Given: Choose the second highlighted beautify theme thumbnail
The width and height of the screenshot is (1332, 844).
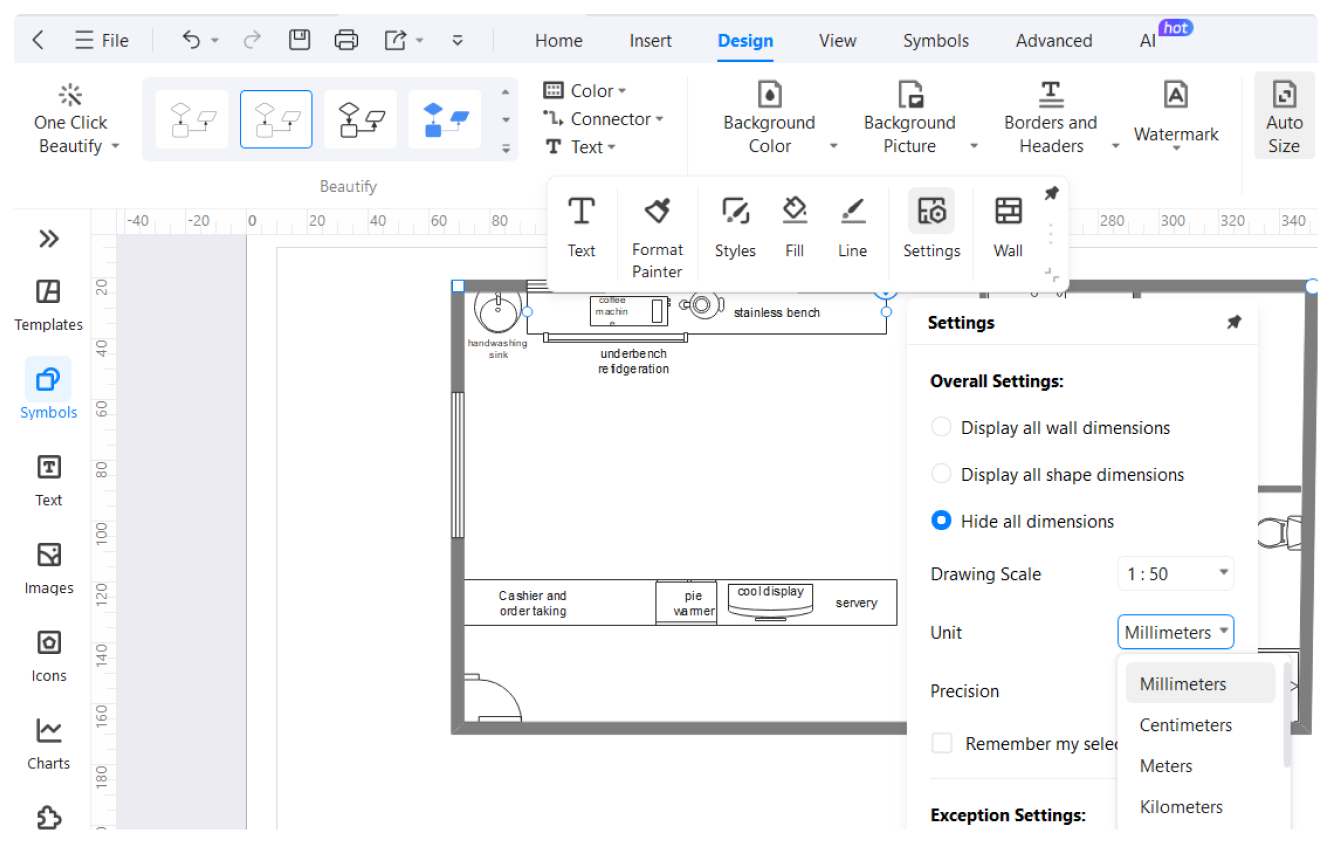Looking at the screenshot, I should (276, 120).
